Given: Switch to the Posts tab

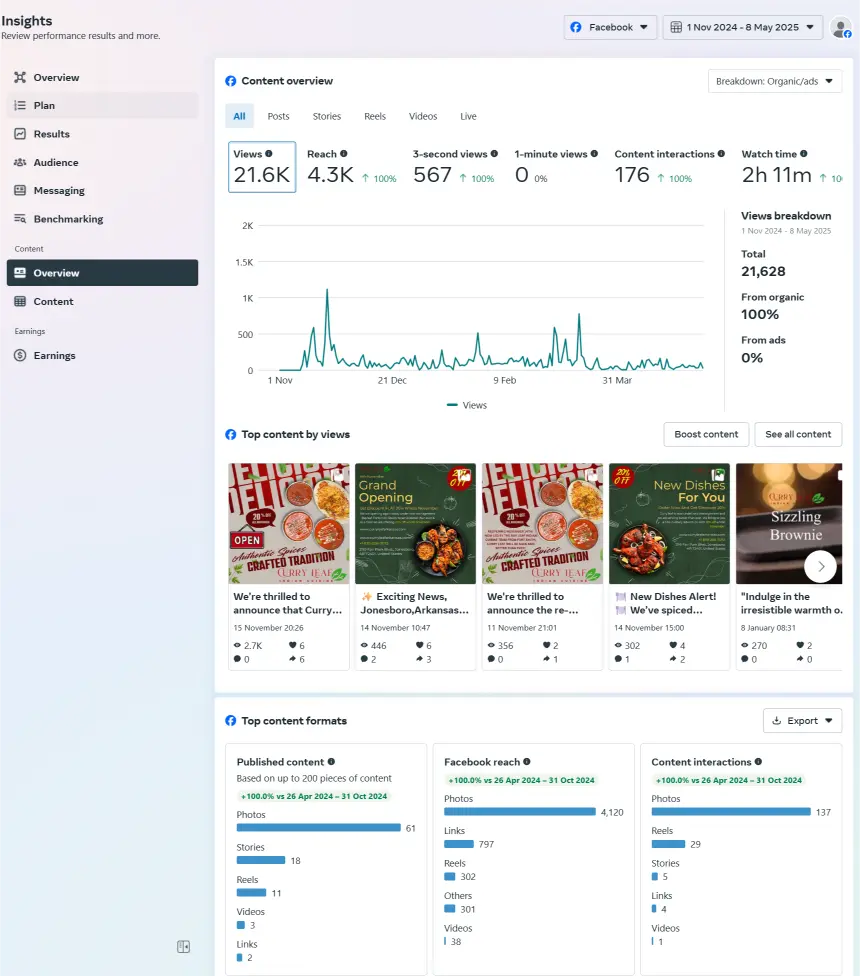Looking at the screenshot, I should click(278, 116).
